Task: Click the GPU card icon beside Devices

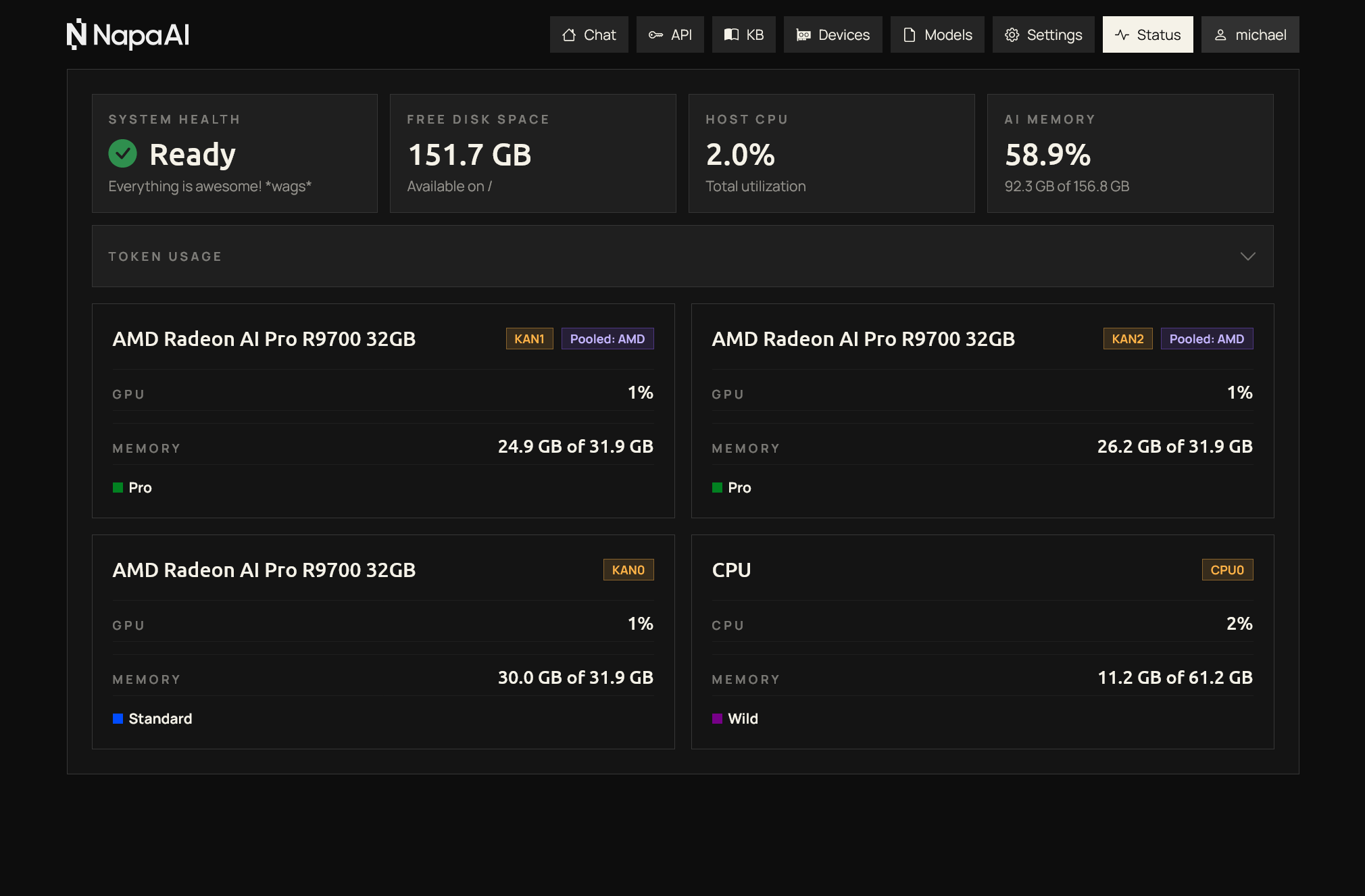Action: (x=803, y=35)
